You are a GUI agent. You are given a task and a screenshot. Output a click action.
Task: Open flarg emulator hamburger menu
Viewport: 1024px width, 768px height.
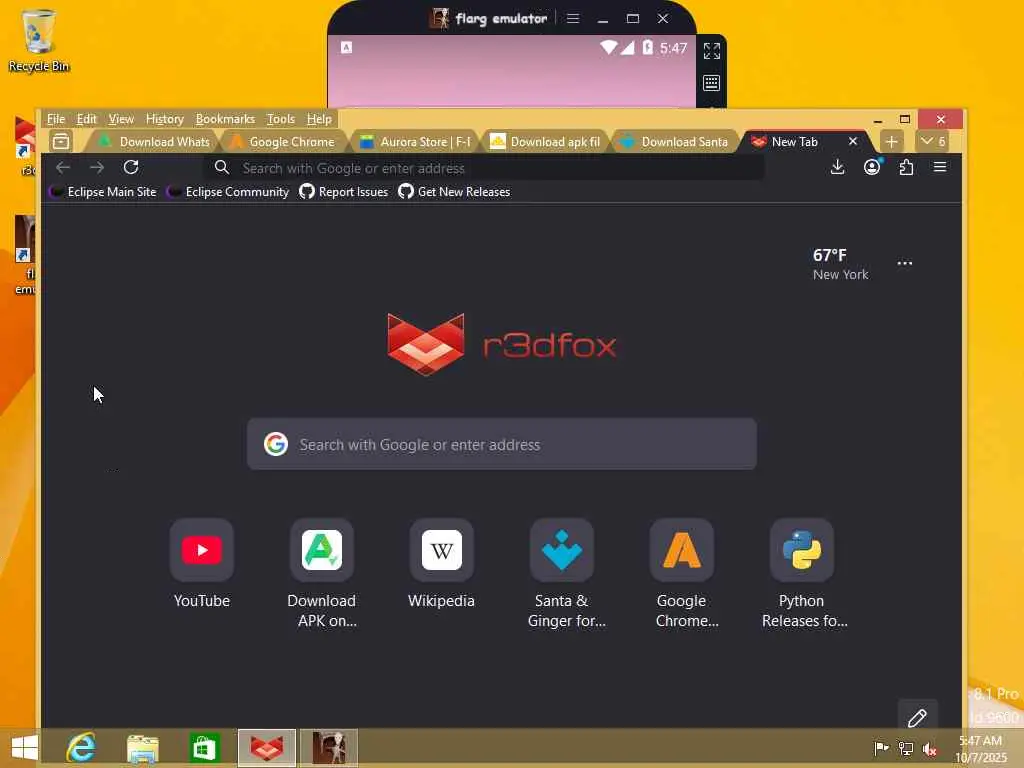pyautogui.click(x=573, y=18)
